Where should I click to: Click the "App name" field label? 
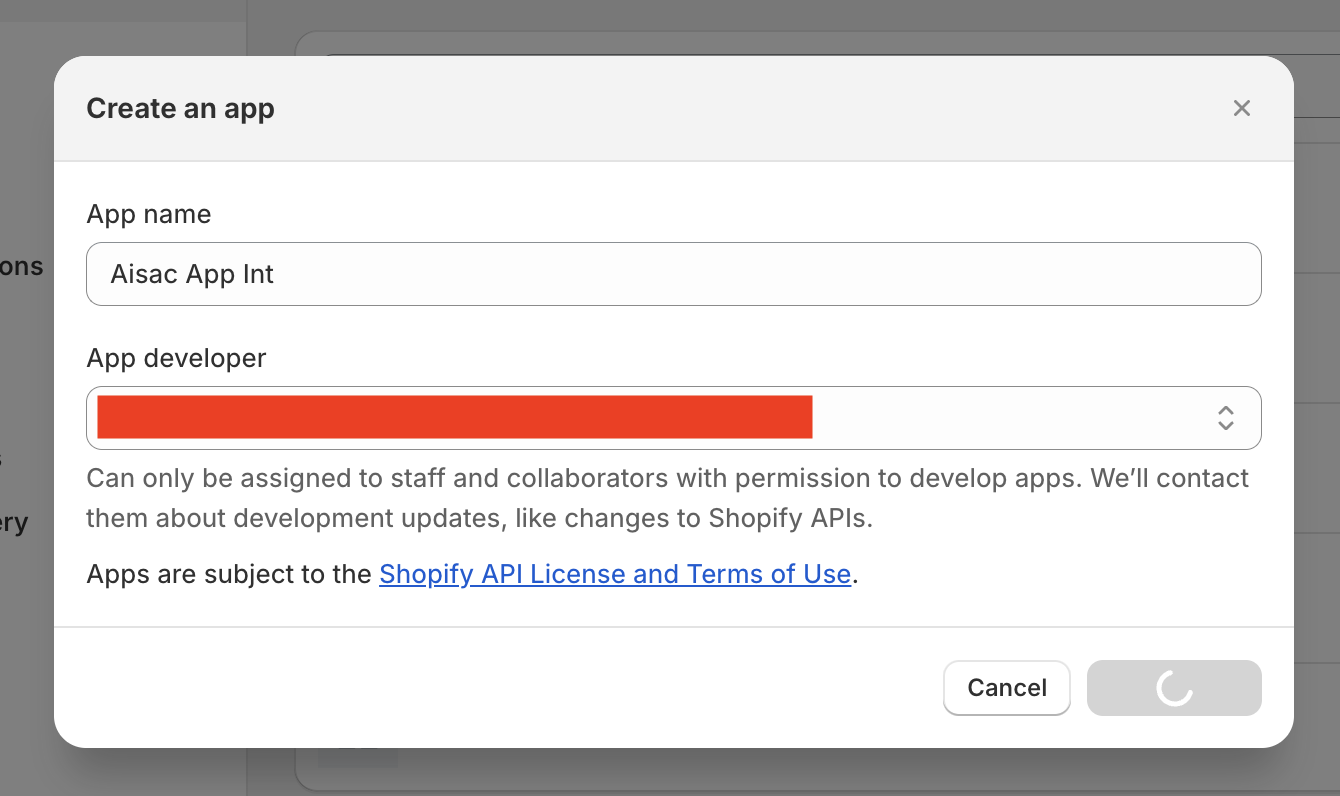[149, 214]
